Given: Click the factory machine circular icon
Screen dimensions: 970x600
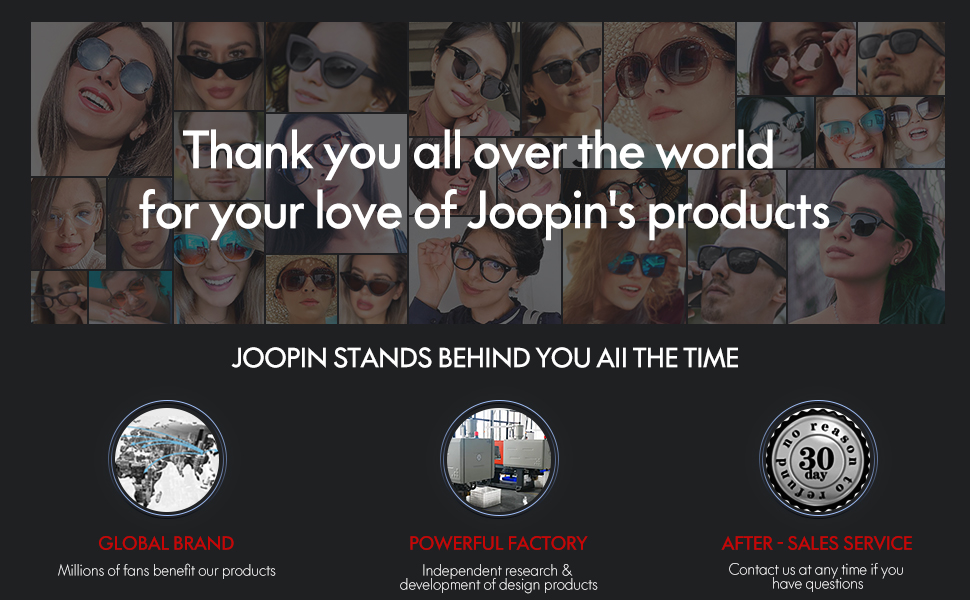Looking at the screenshot, I should (499, 458).
